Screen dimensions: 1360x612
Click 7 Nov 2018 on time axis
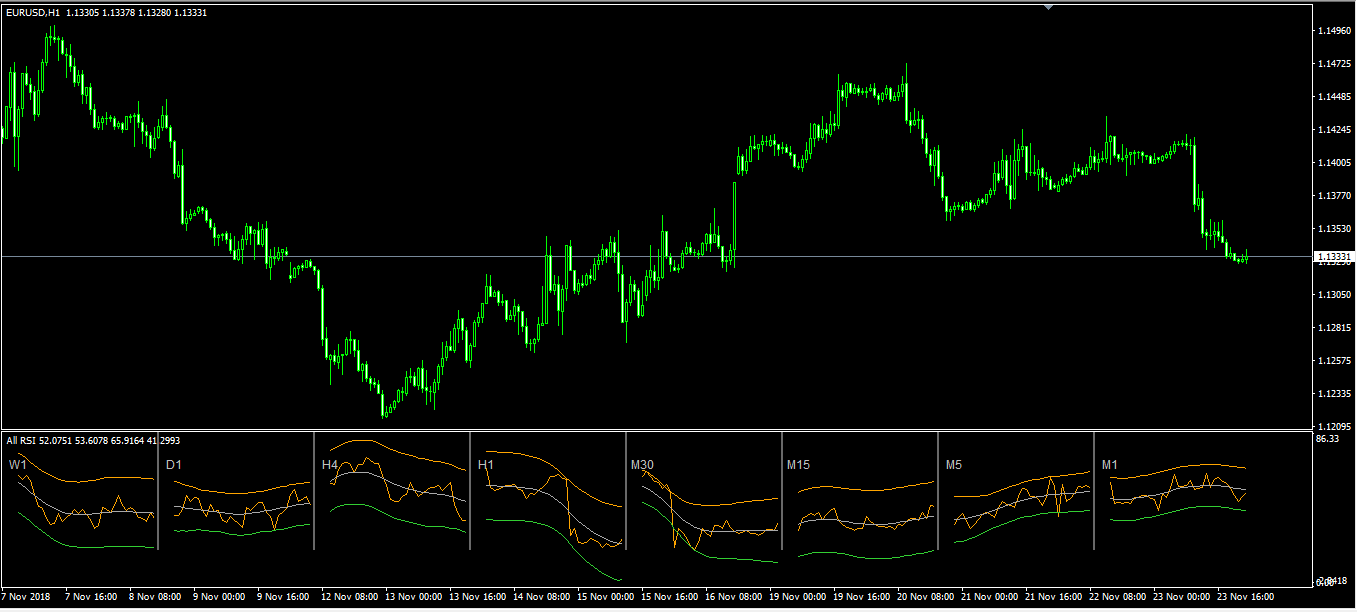(x=27, y=596)
